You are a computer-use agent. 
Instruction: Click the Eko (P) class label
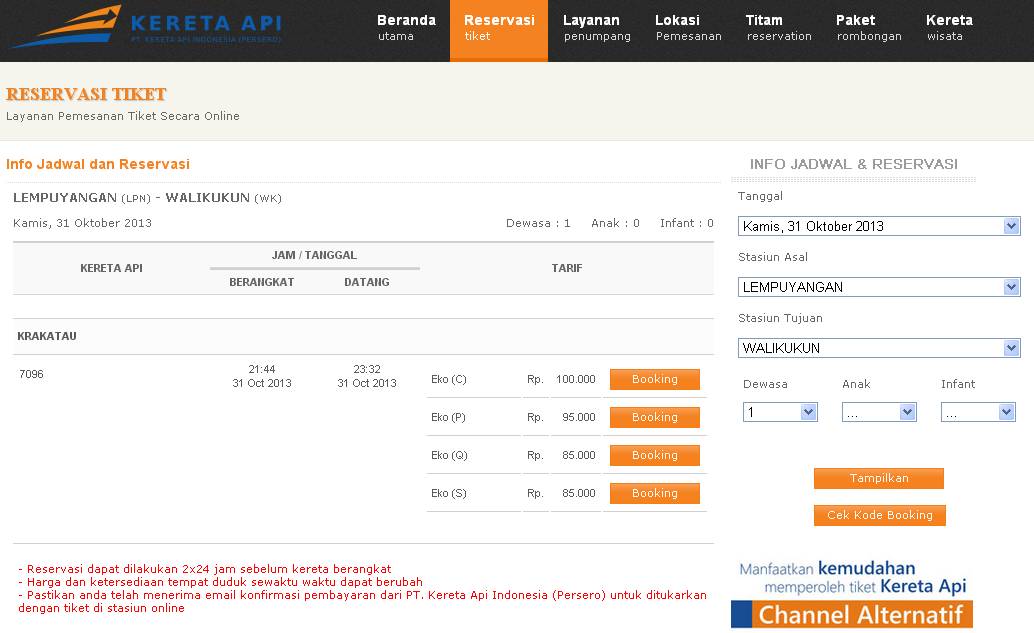[x=448, y=417]
